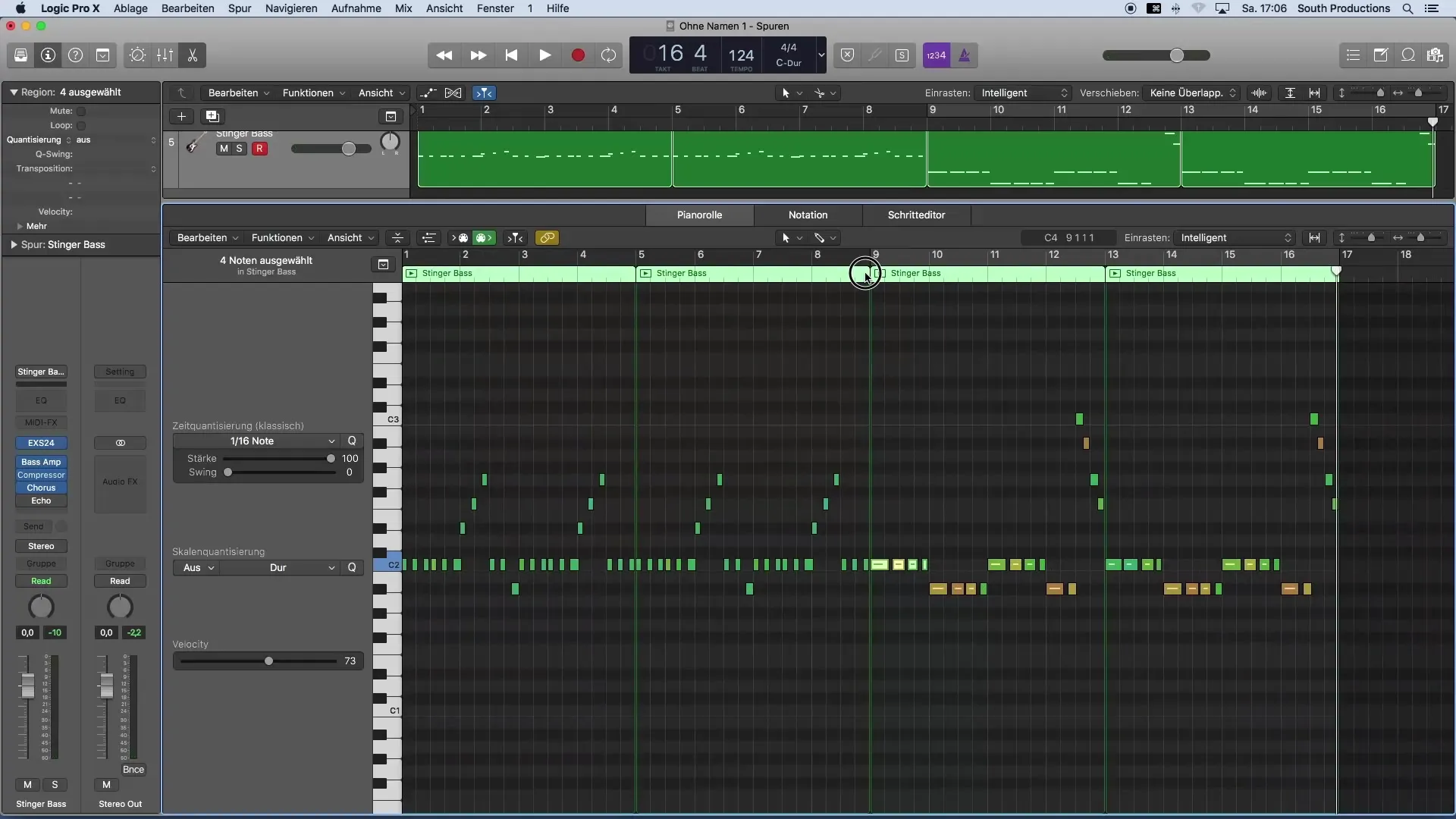Open the 1/16 Note quantize dropdown
The height and width of the screenshot is (819, 1456).
[258, 441]
